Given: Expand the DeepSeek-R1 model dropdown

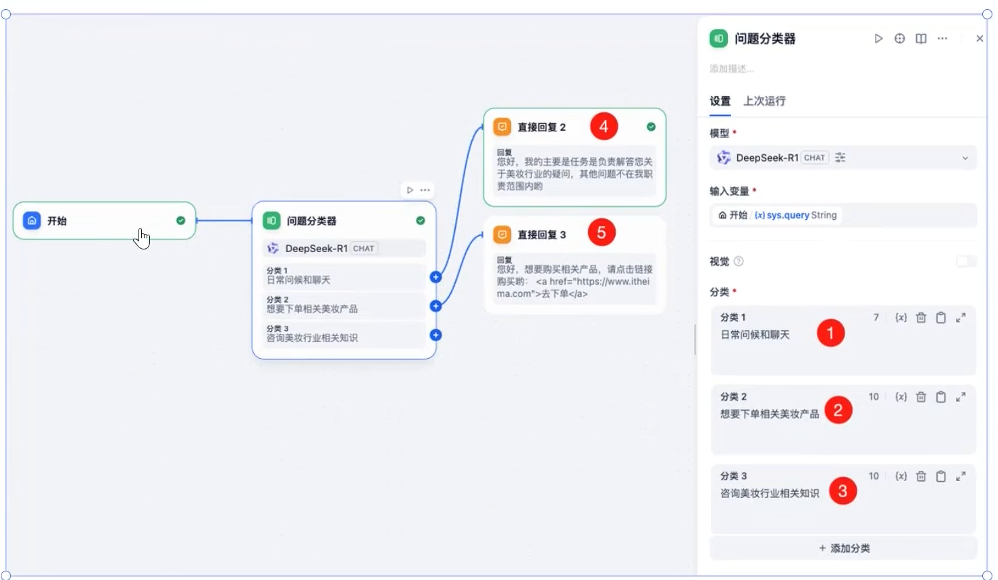Looking at the screenshot, I should click(965, 158).
